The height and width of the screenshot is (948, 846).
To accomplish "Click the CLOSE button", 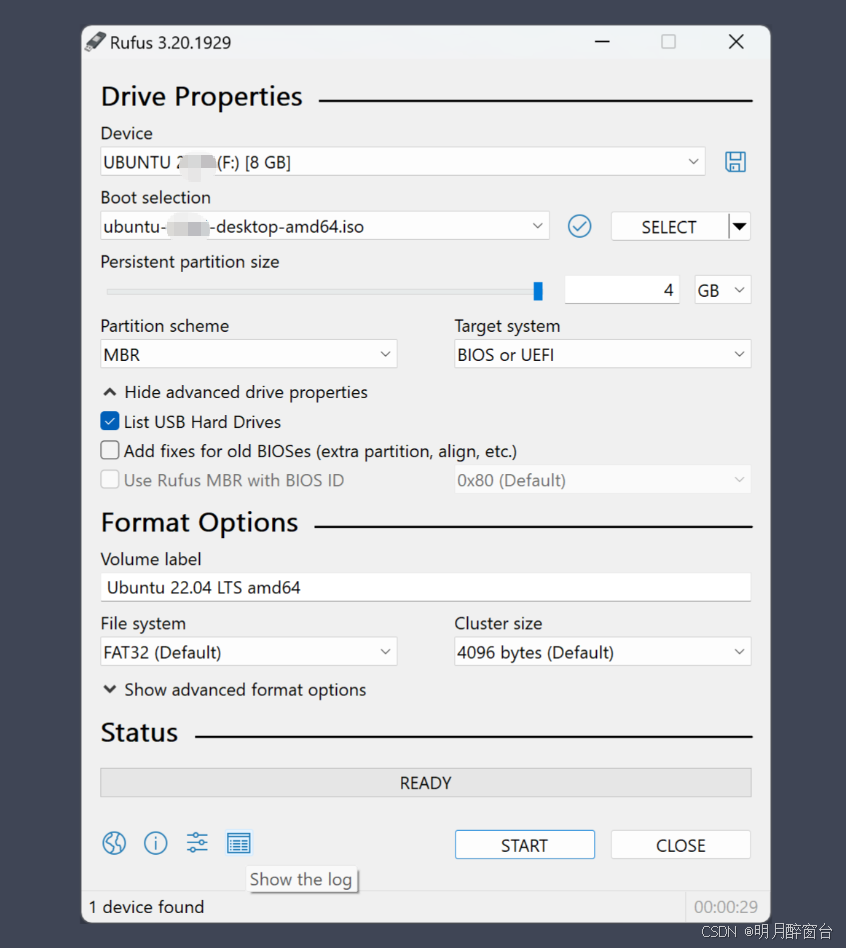I will click(680, 845).
